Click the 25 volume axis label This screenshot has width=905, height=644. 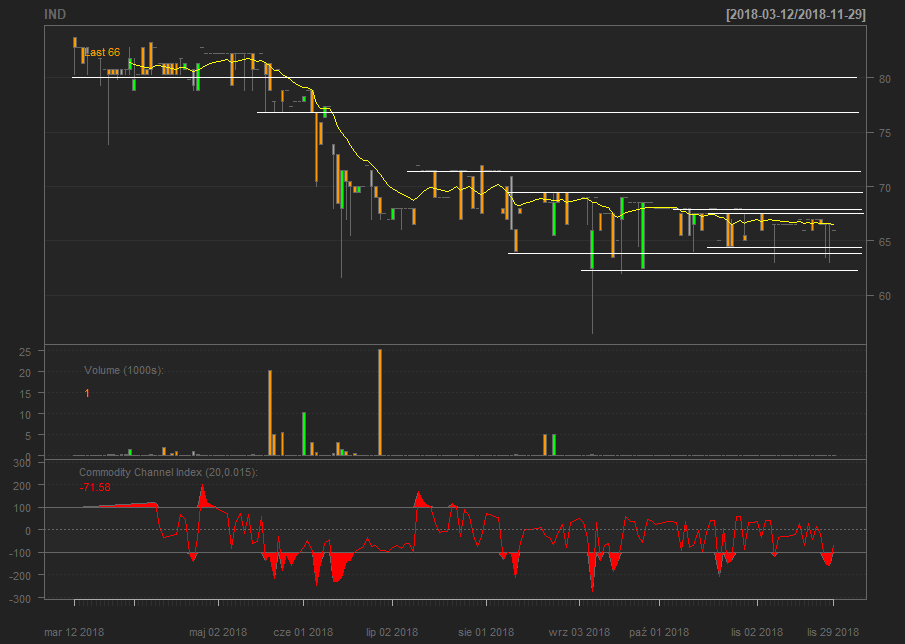(24, 351)
